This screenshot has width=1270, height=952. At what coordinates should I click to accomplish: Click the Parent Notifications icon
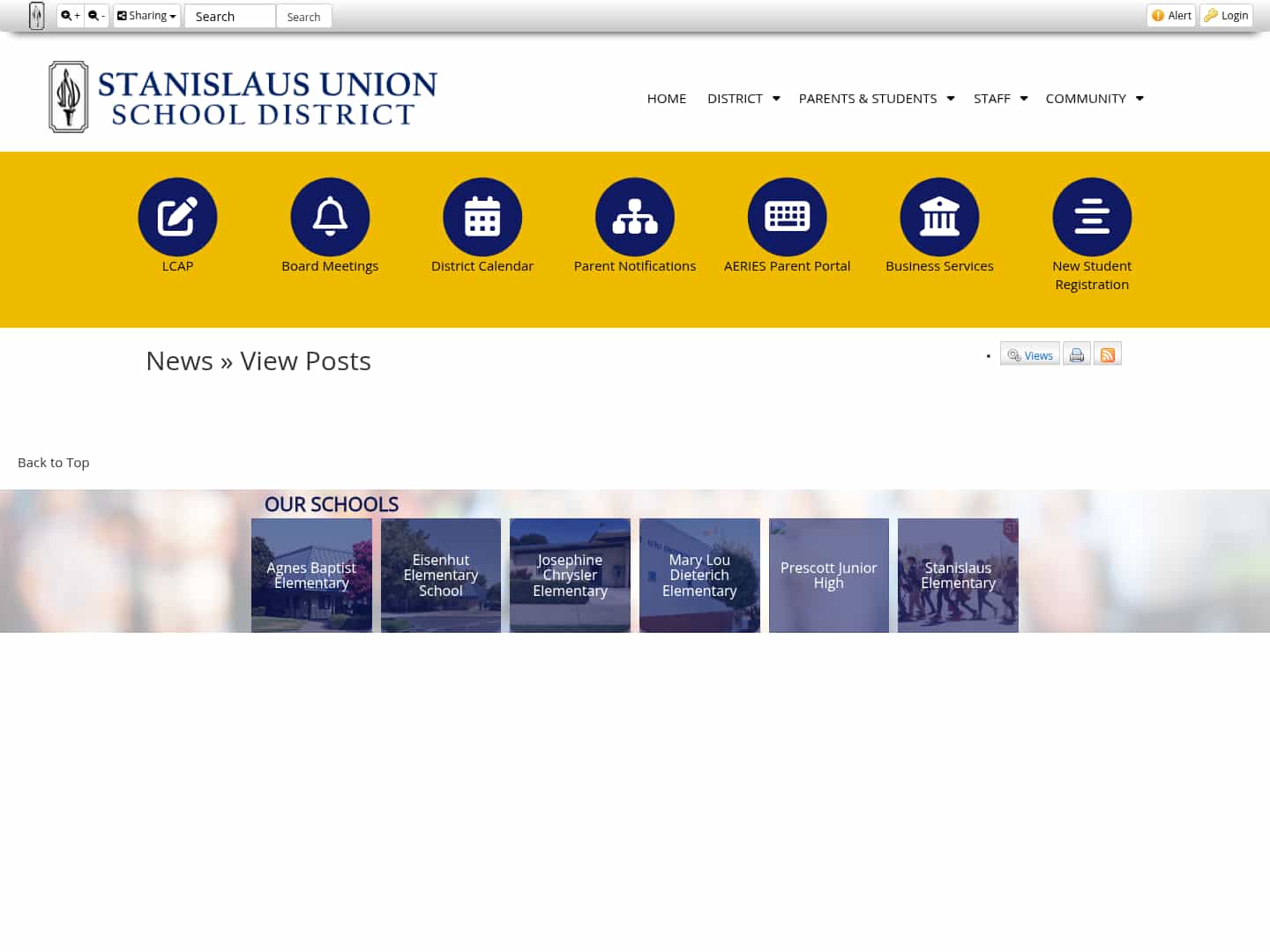(x=635, y=217)
